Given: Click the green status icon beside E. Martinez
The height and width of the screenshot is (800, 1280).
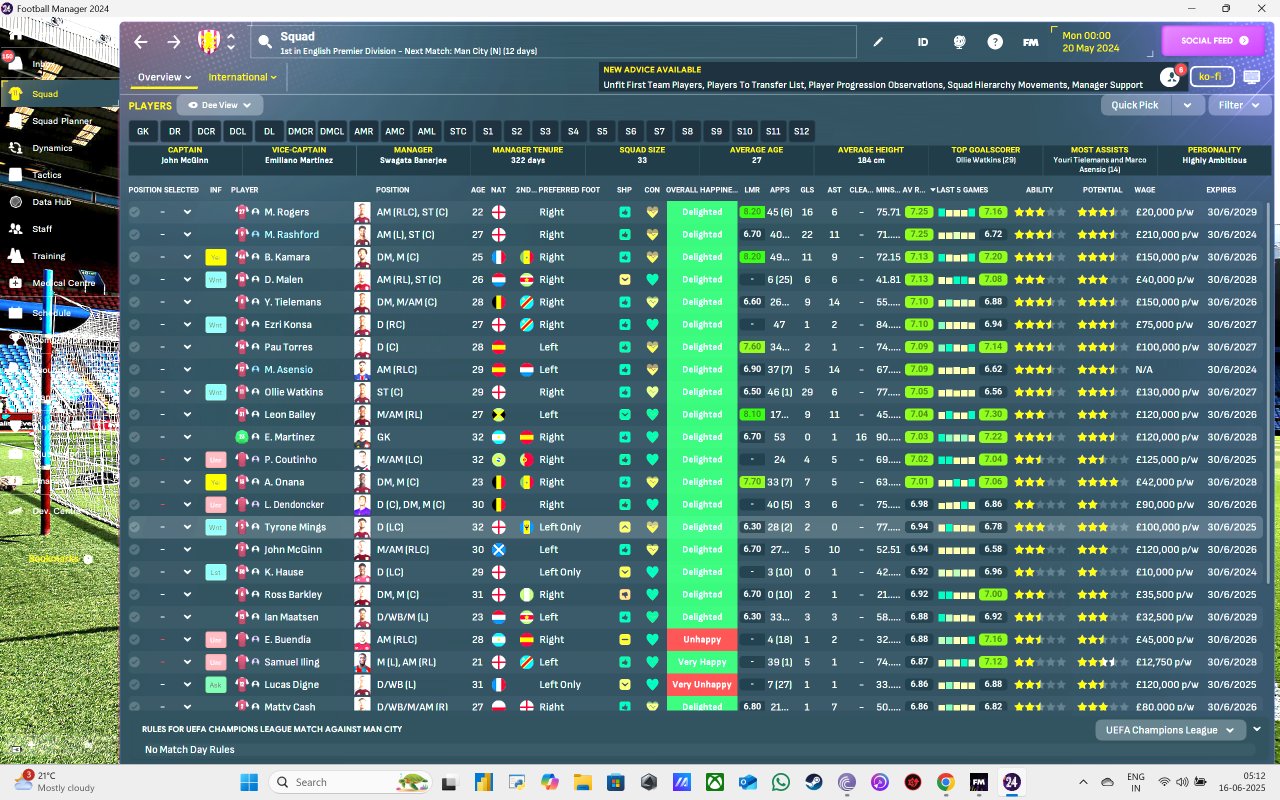Looking at the screenshot, I should pos(241,437).
